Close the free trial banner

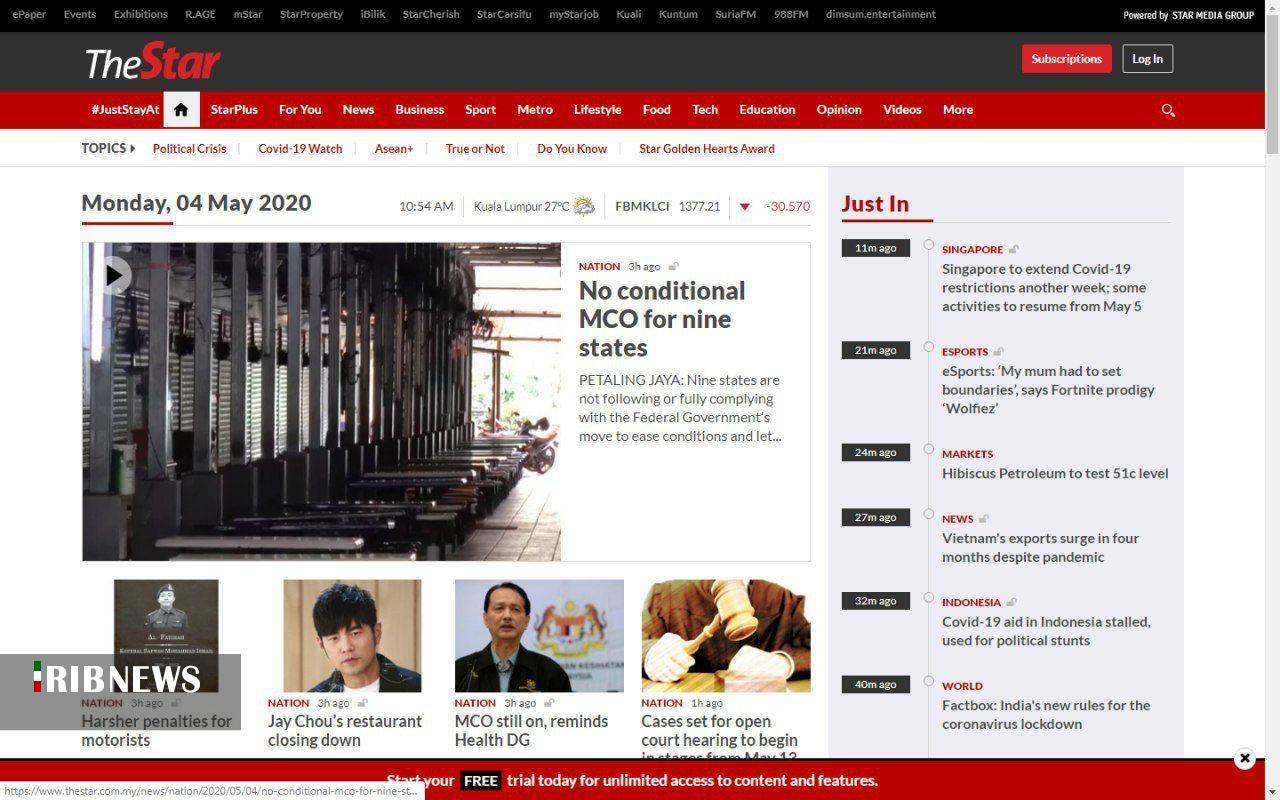(1244, 758)
